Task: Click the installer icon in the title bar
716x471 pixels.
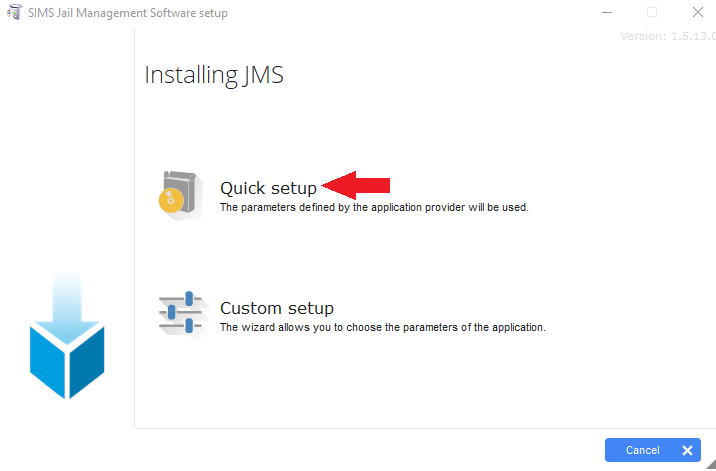Action: click(x=15, y=12)
